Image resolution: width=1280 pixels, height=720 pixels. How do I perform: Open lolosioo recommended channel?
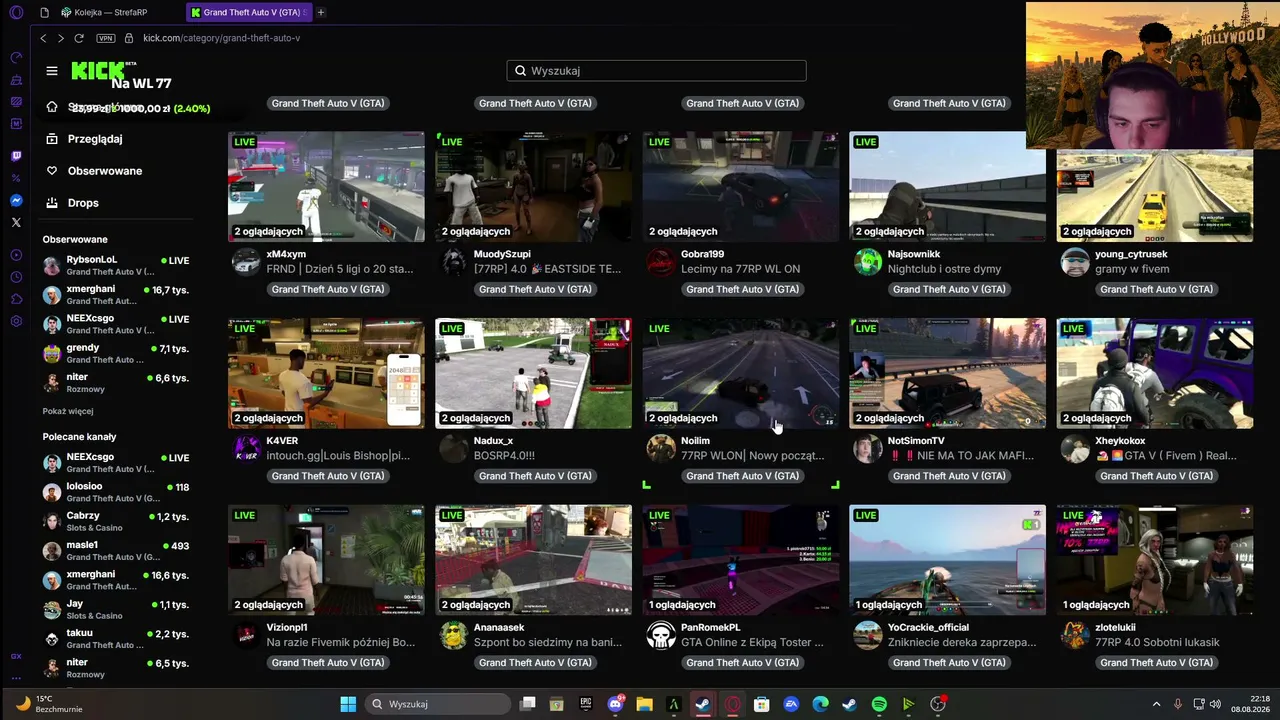click(116, 492)
